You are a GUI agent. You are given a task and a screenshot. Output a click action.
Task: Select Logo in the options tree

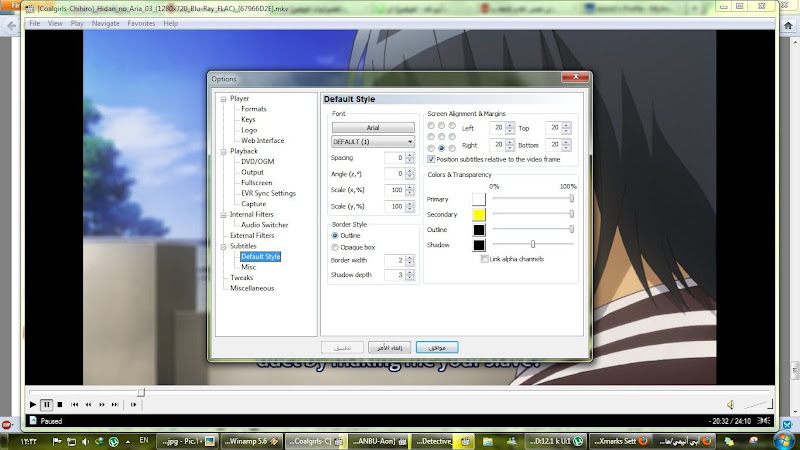coord(249,130)
